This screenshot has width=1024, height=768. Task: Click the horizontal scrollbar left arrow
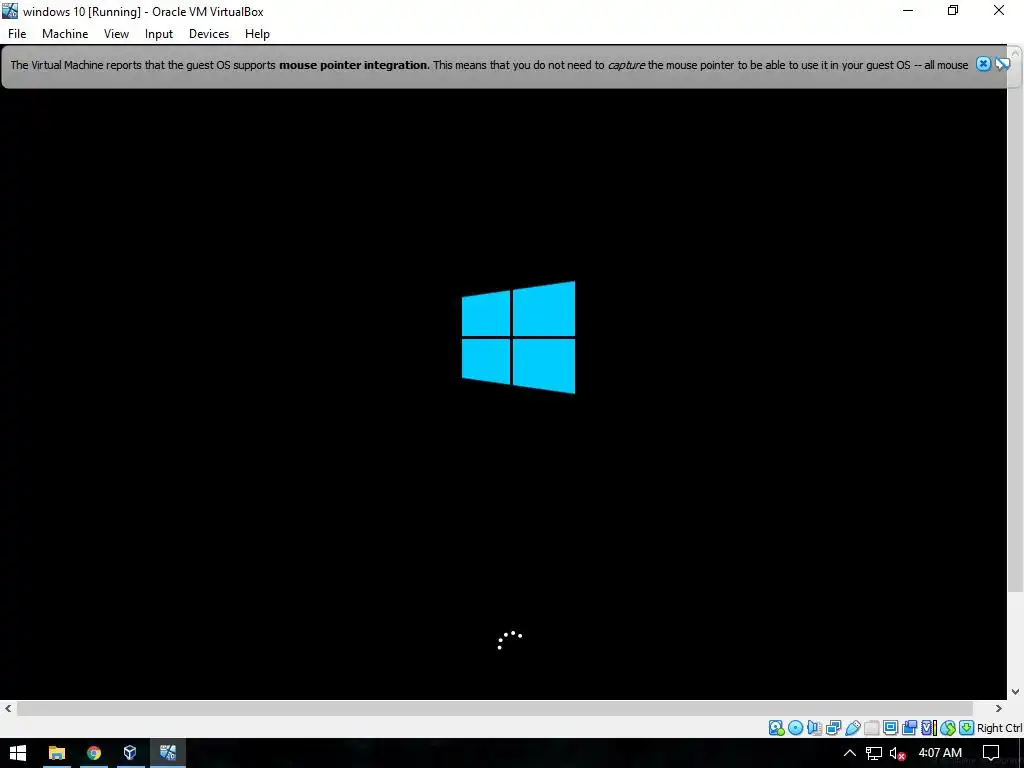[8, 709]
